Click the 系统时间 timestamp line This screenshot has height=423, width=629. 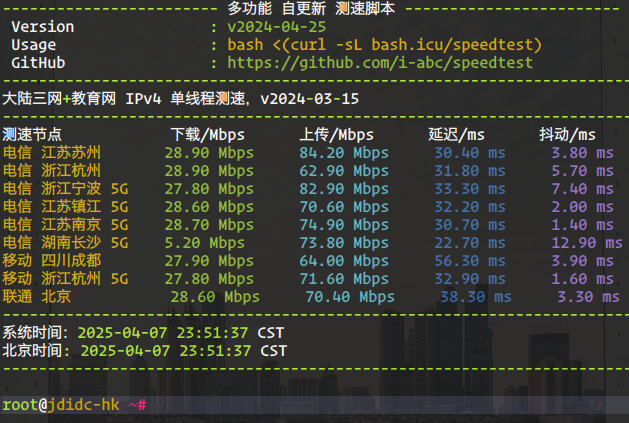click(144, 333)
